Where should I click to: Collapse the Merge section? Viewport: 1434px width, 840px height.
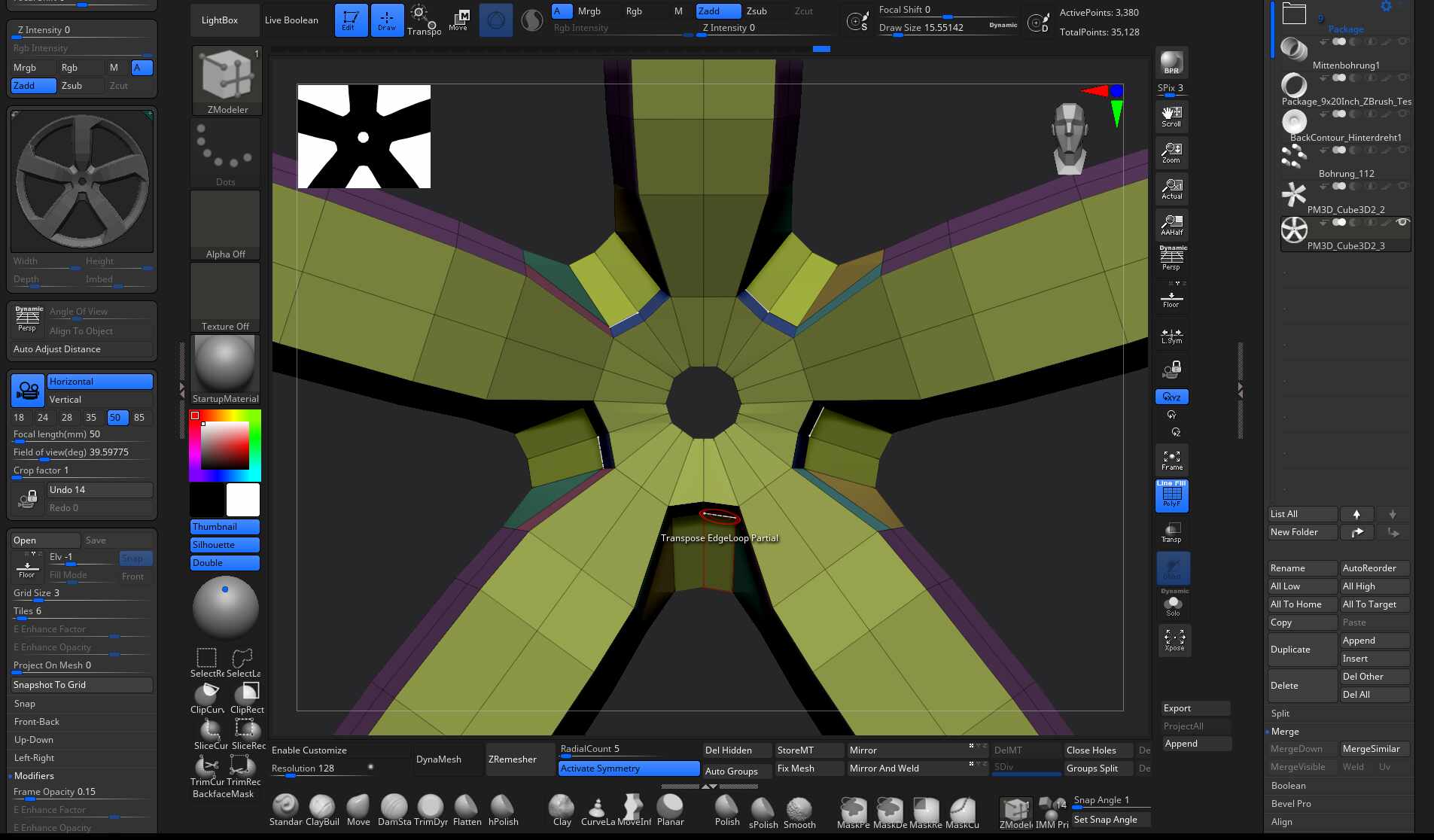point(1285,732)
